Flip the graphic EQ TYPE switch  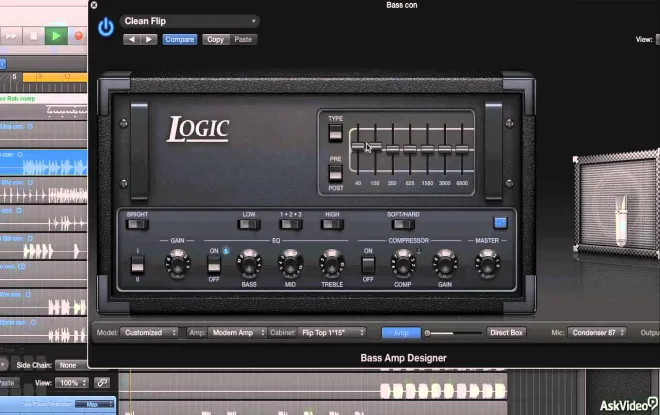[x=335, y=133]
